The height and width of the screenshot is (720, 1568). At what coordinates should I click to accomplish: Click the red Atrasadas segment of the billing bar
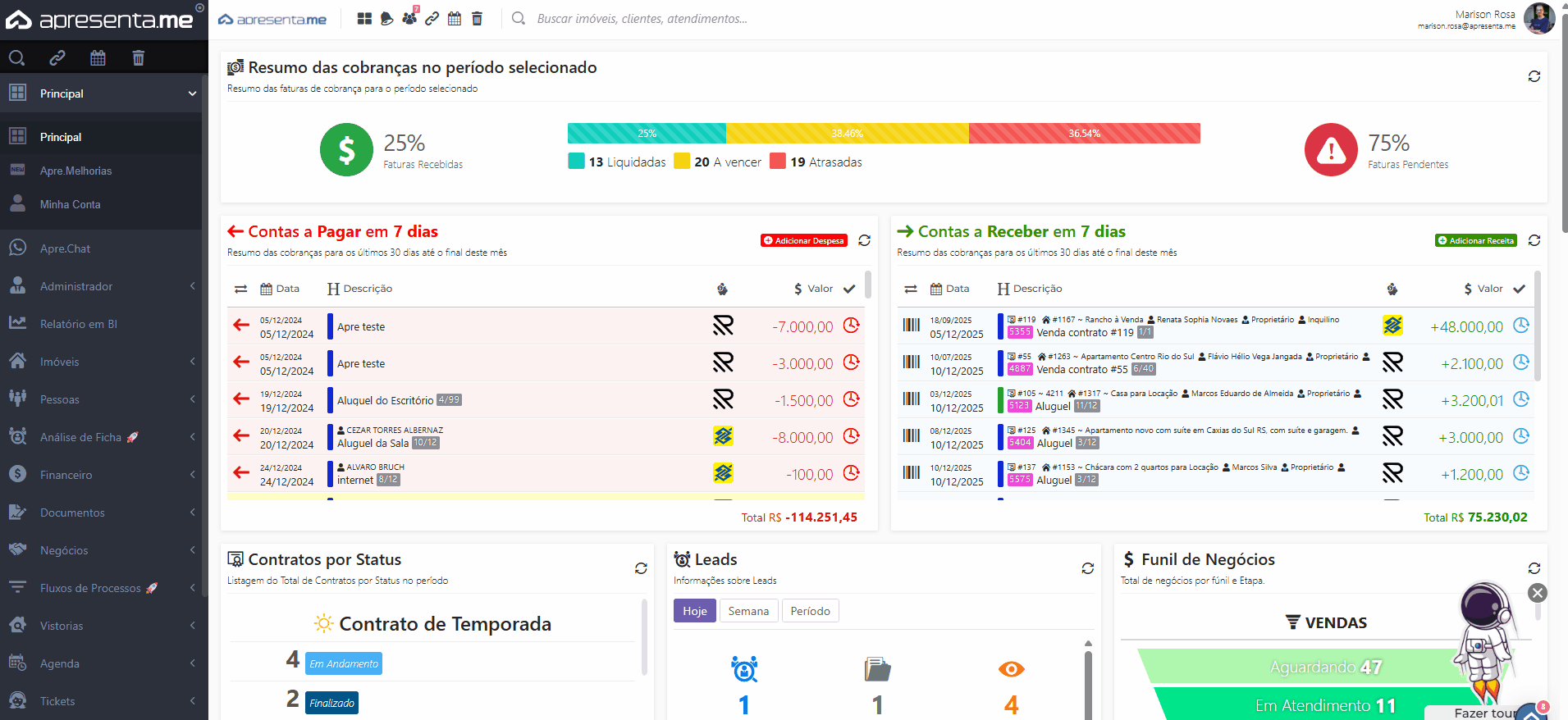click(1084, 134)
